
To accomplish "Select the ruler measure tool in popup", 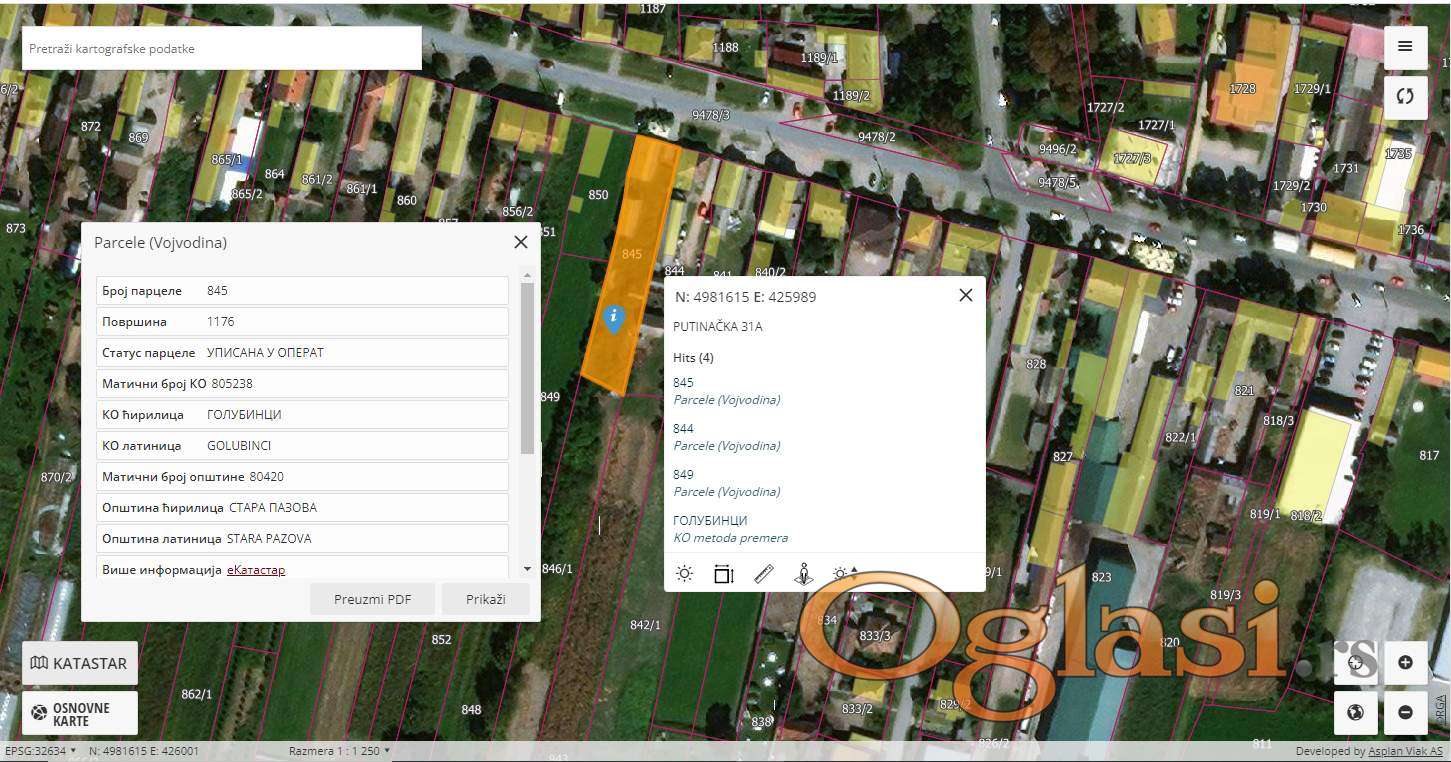I will point(764,574).
